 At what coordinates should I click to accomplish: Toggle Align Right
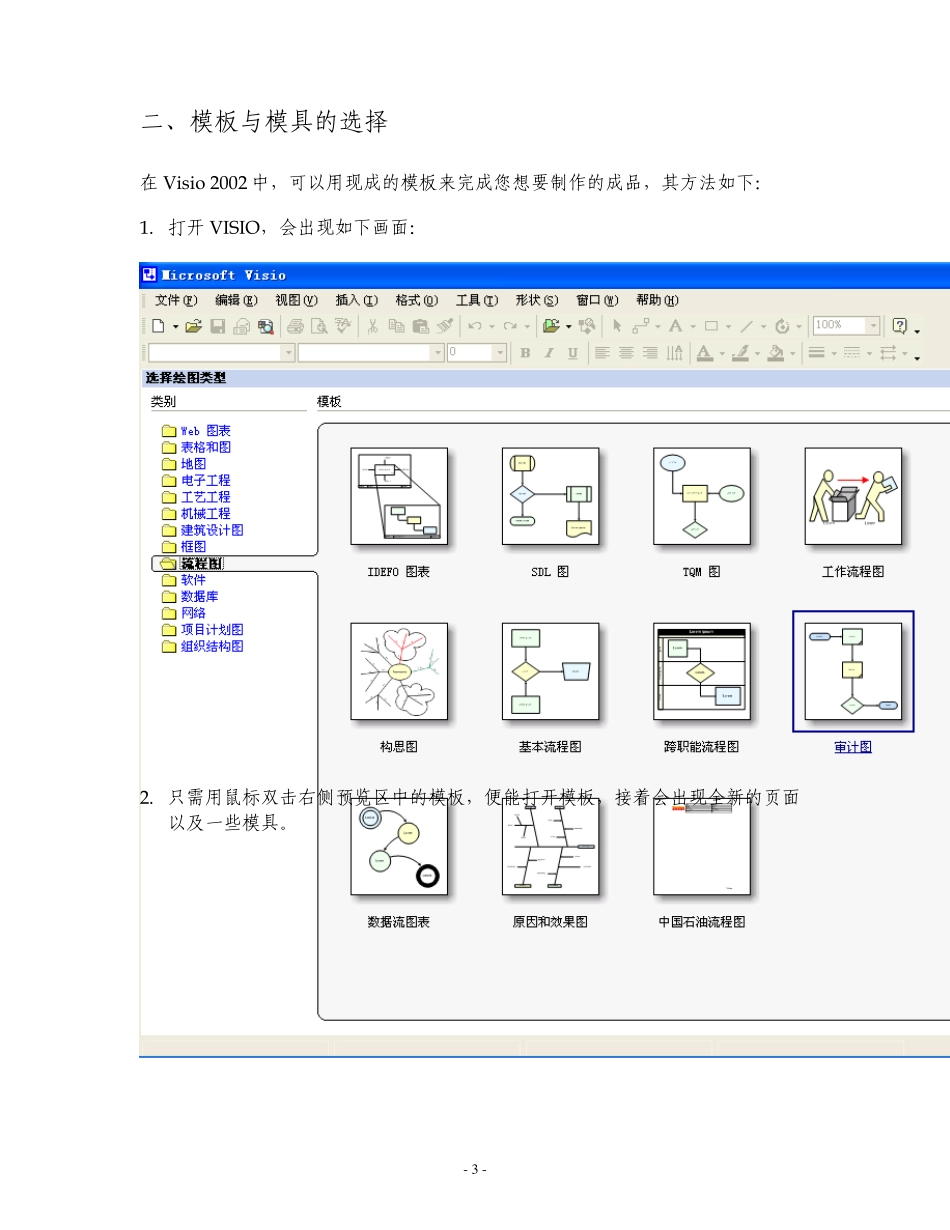coord(650,353)
